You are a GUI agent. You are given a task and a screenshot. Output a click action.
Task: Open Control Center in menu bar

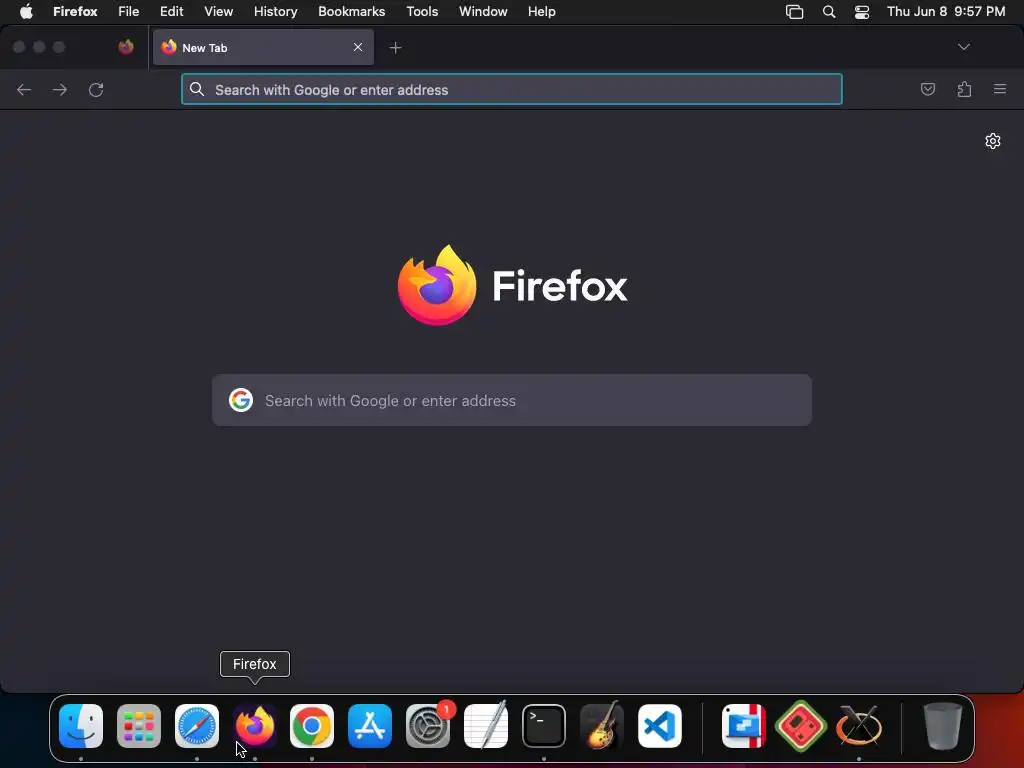[862, 12]
